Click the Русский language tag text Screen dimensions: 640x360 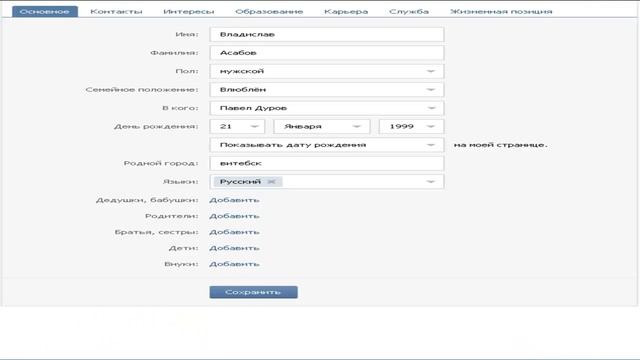(240, 182)
